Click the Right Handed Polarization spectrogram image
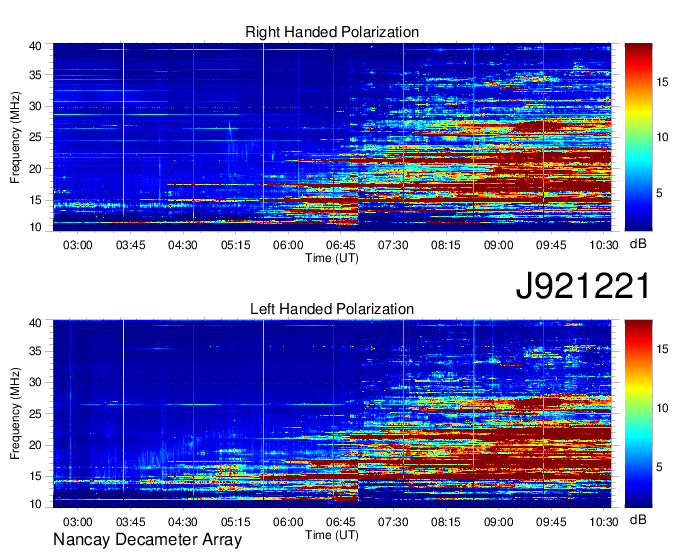 [332, 137]
